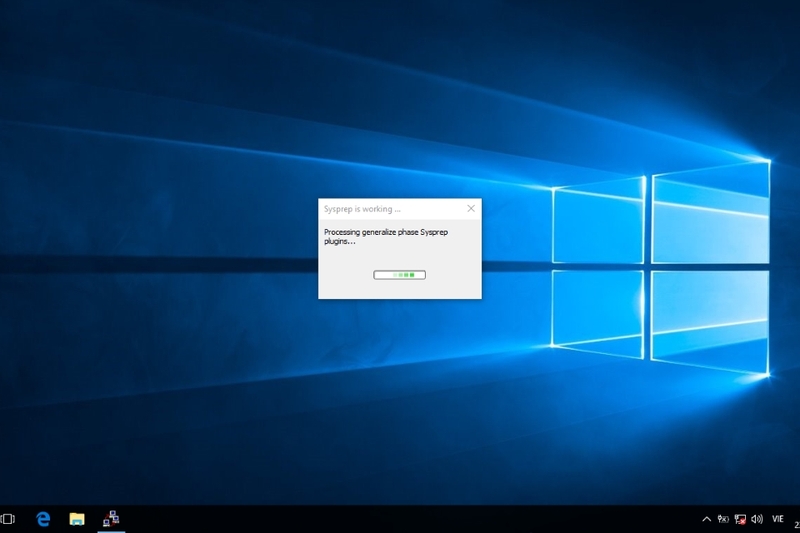The image size is (800, 533).
Task: Select the running Sysprep taskbar icon
Action: [x=111, y=519]
